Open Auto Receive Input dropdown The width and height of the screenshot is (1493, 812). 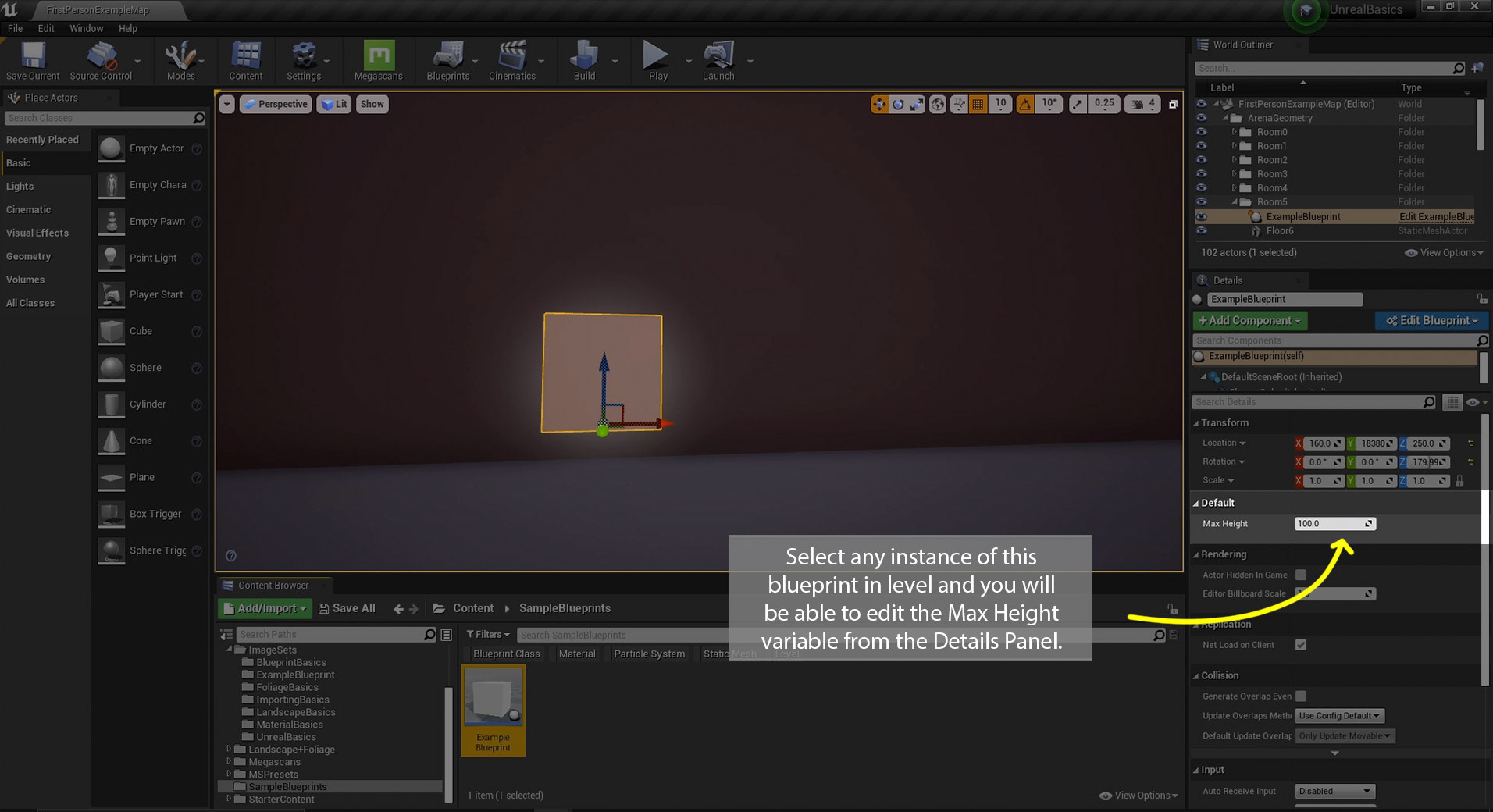click(1334, 792)
